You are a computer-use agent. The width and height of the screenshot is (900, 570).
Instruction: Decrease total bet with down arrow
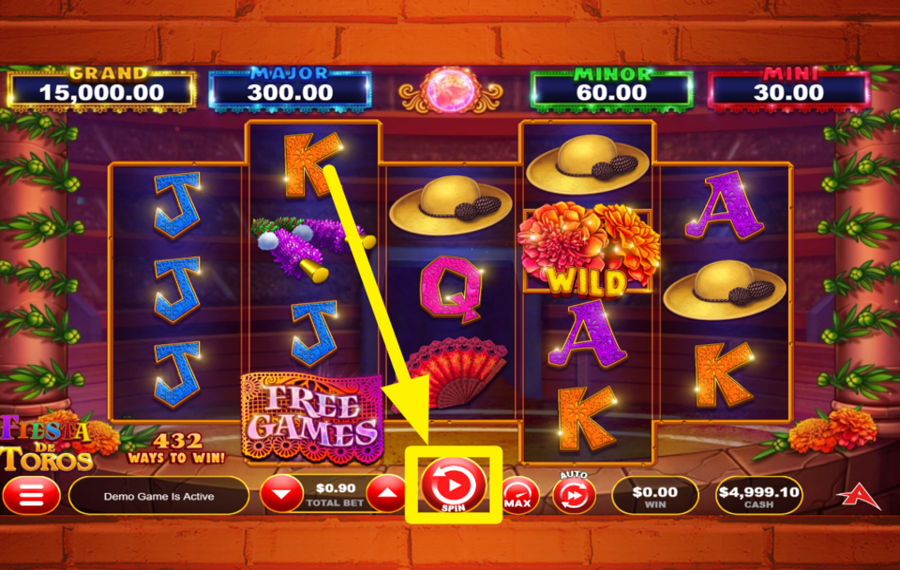(x=281, y=494)
